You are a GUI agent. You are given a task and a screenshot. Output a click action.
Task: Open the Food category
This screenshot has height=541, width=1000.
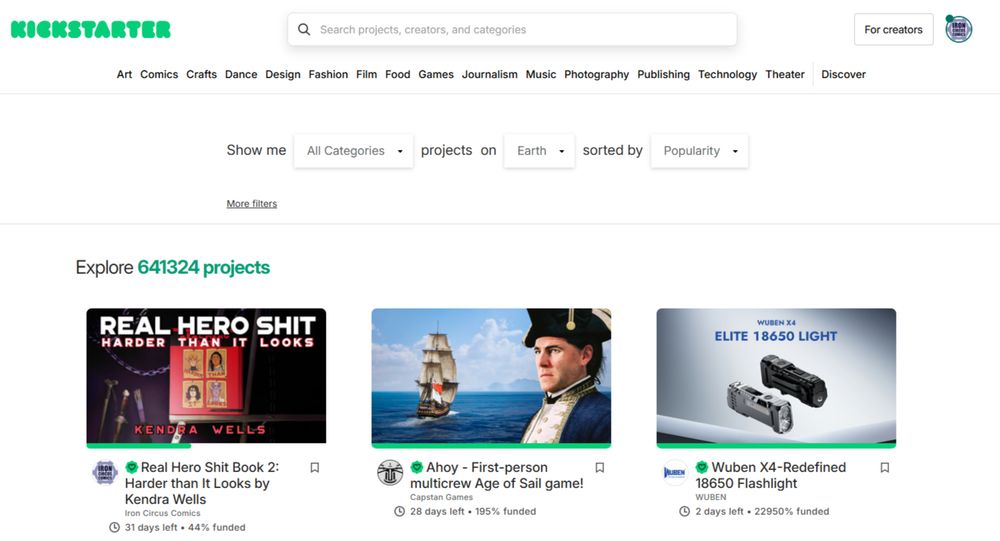pos(397,75)
